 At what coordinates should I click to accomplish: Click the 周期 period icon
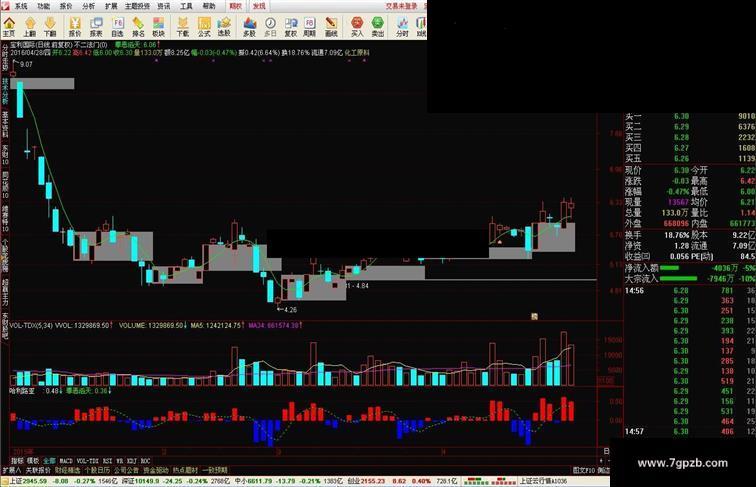tap(310, 27)
